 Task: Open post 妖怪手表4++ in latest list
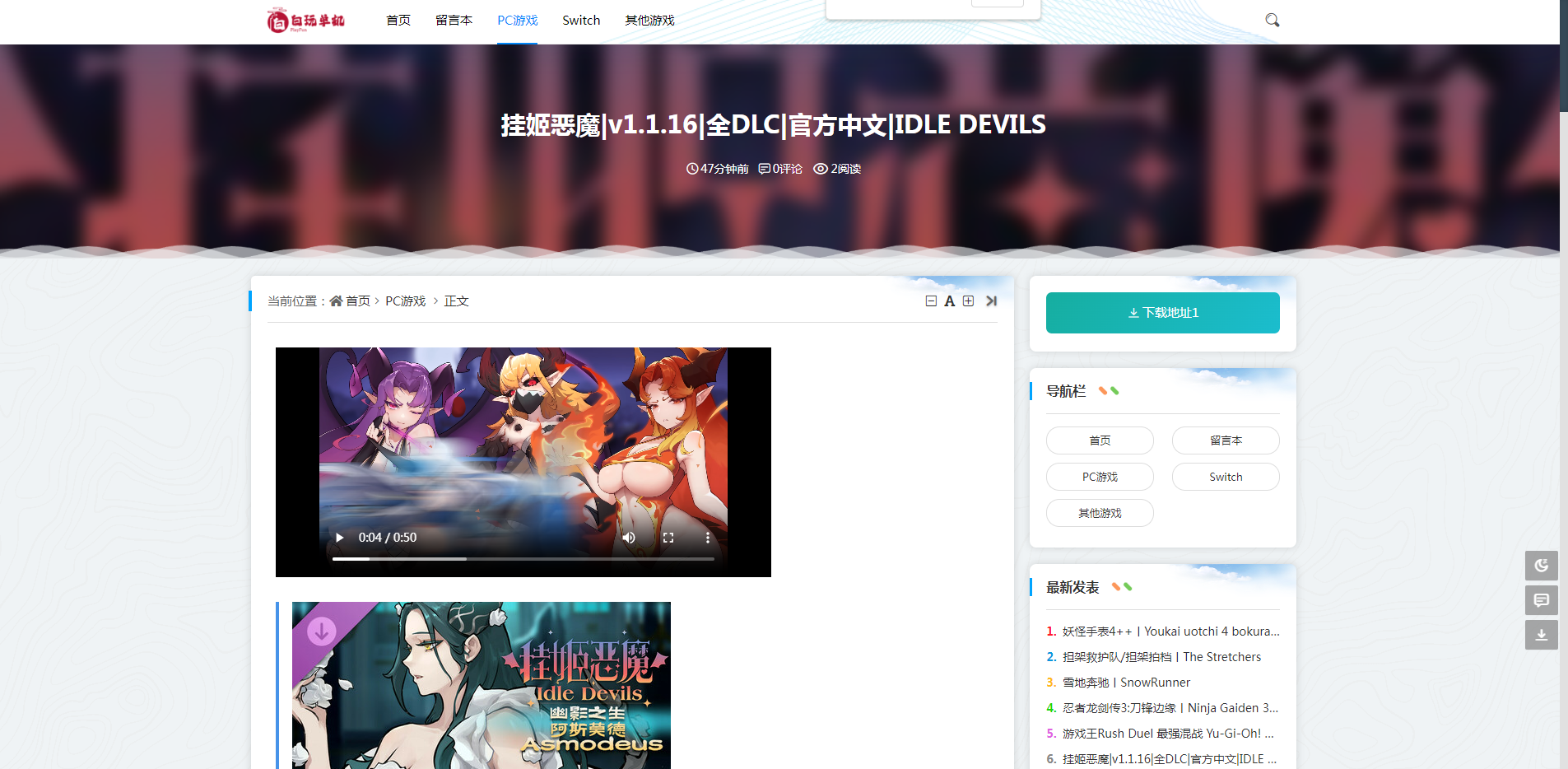(x=1170, y=632)
